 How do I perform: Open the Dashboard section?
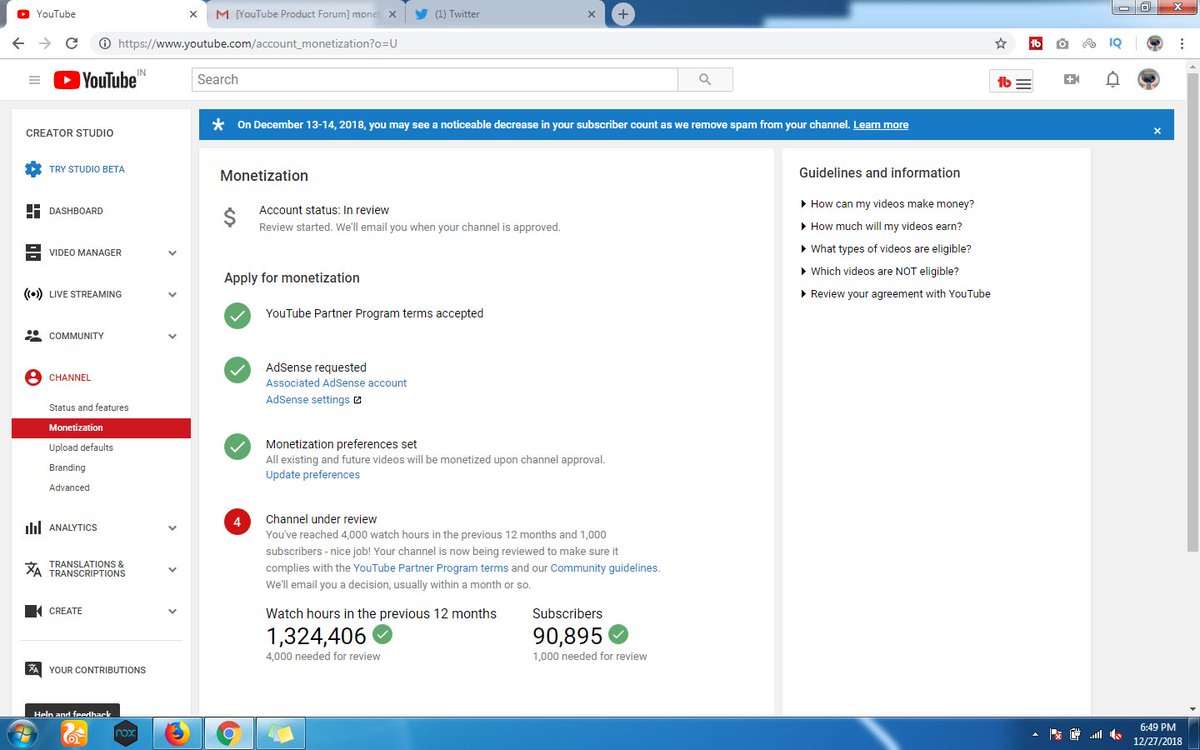click(x=75, y=211)
